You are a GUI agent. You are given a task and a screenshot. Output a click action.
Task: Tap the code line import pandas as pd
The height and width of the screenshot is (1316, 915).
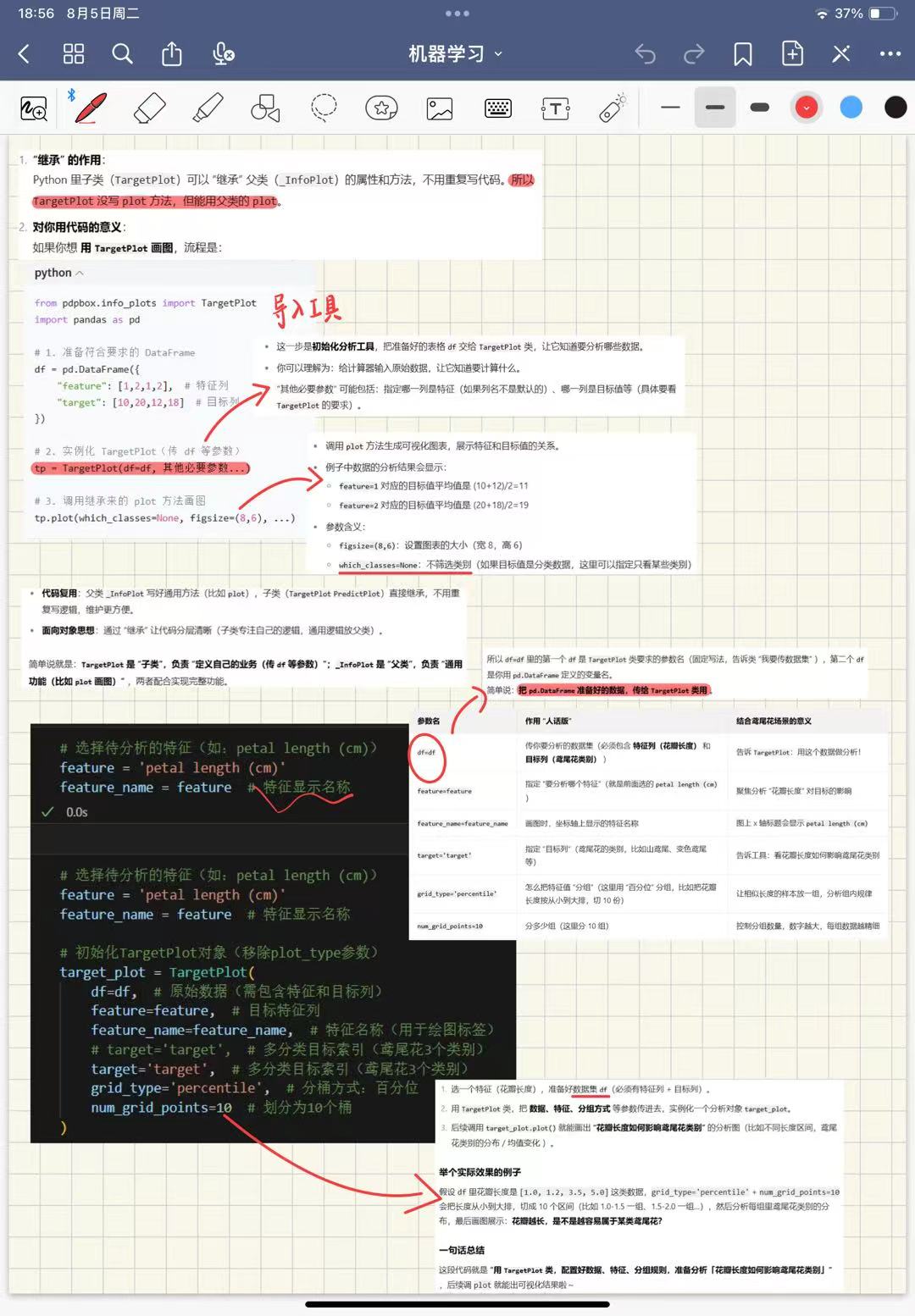click(x=87, y=319)
